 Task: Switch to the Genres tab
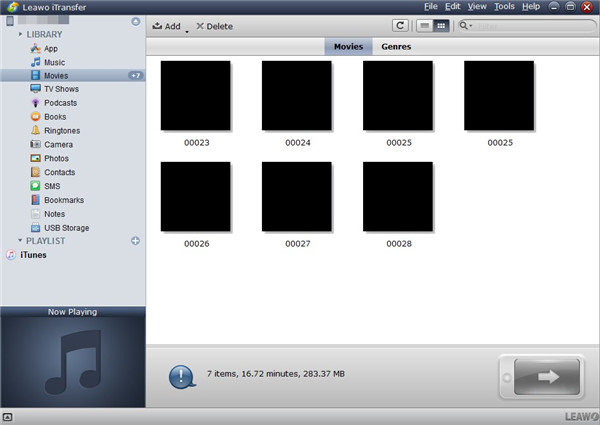point(396,47)
